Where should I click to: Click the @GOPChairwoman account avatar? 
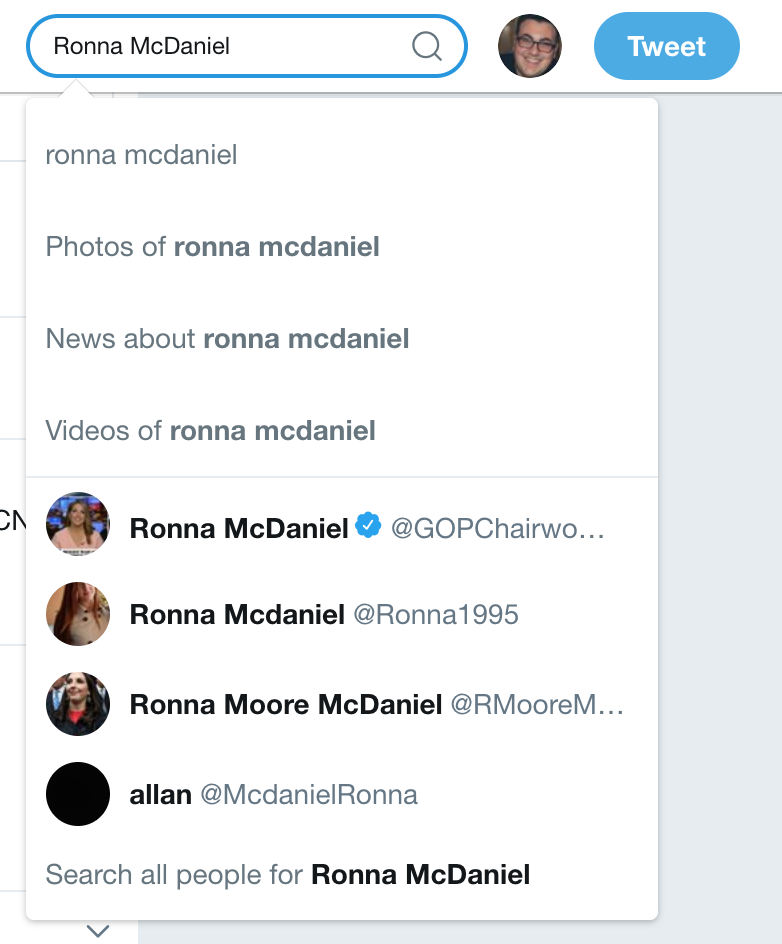point(78,524)
